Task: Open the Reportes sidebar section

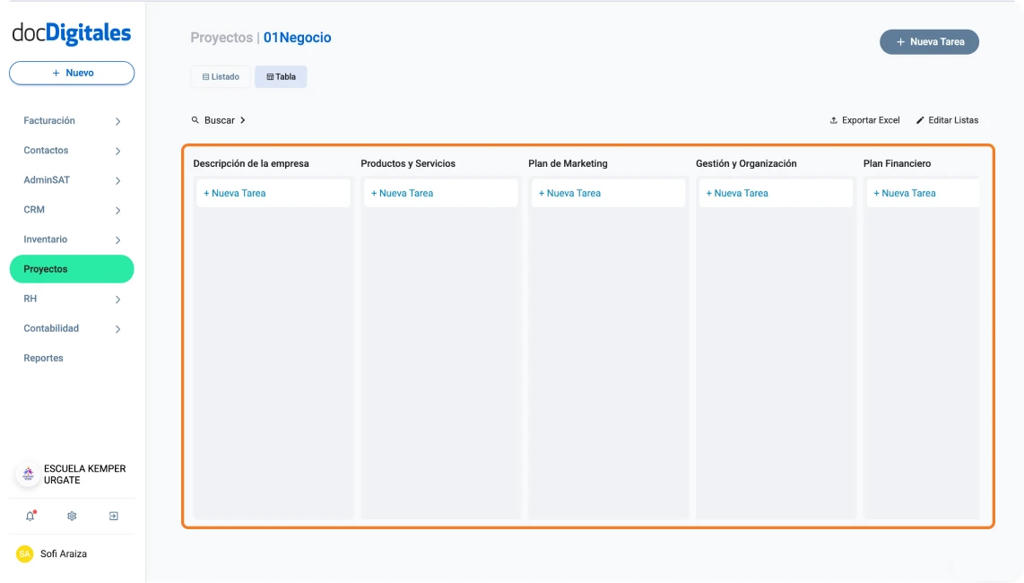Action: point(43,357)
